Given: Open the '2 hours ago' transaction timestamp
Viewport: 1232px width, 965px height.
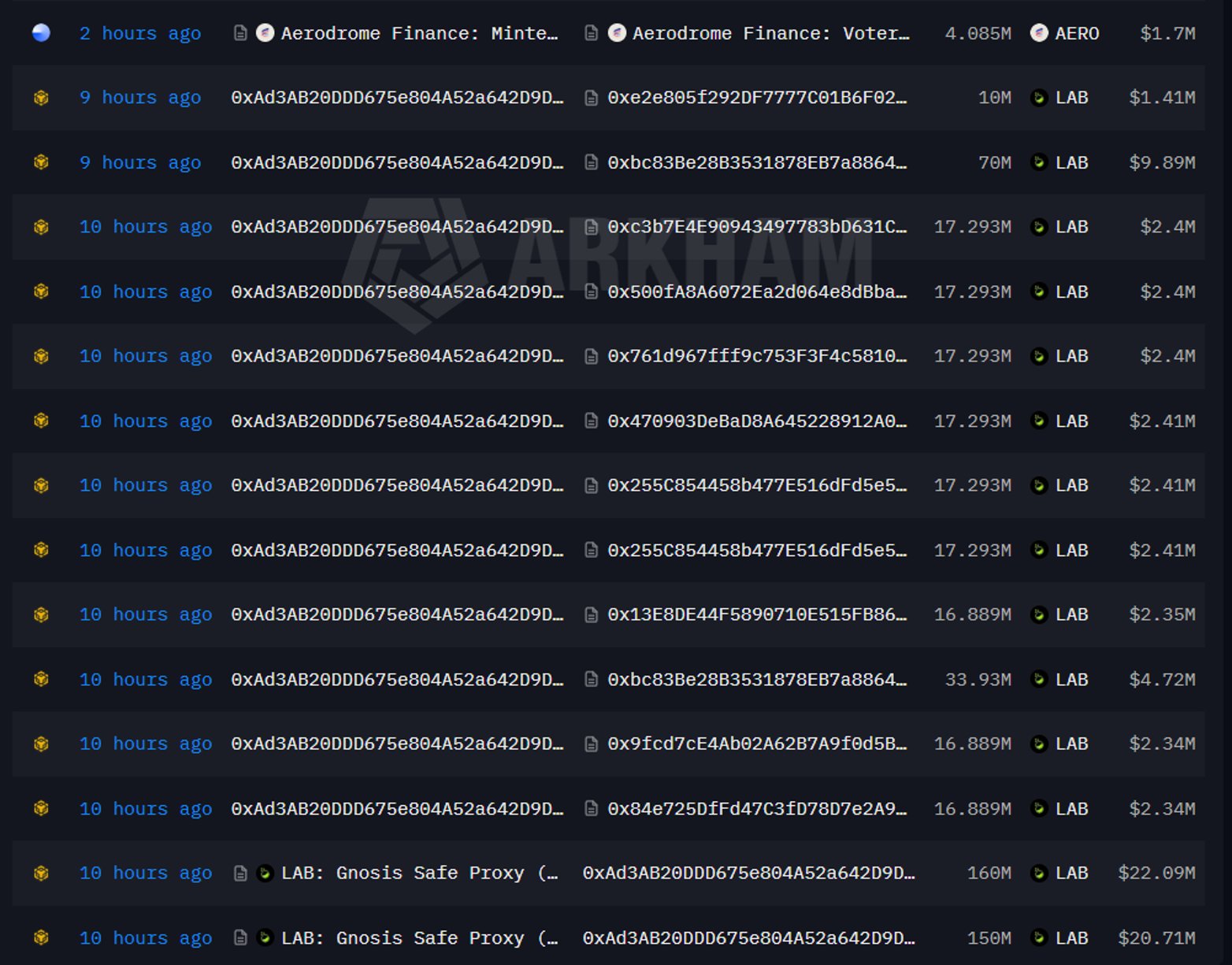Looking at the screenshot, I should tap(140, 33).
